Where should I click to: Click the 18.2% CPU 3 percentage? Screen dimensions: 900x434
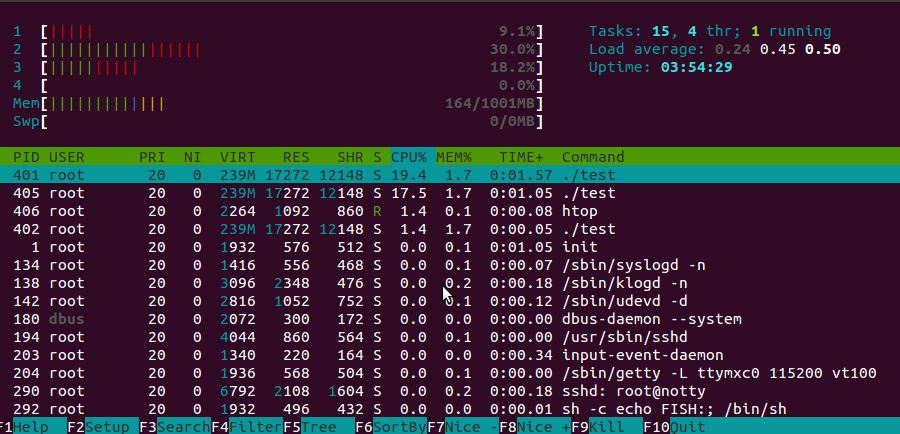pos(513,68)
